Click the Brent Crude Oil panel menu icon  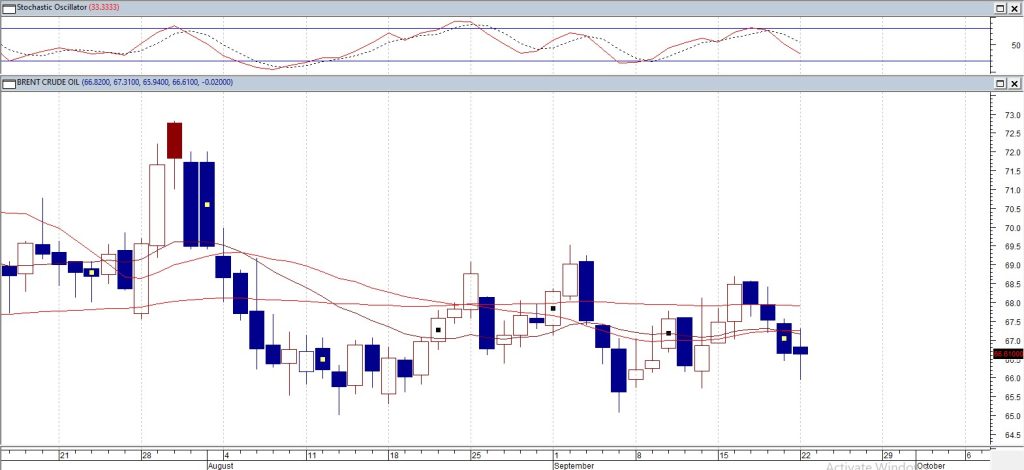[x=8, y=82]
